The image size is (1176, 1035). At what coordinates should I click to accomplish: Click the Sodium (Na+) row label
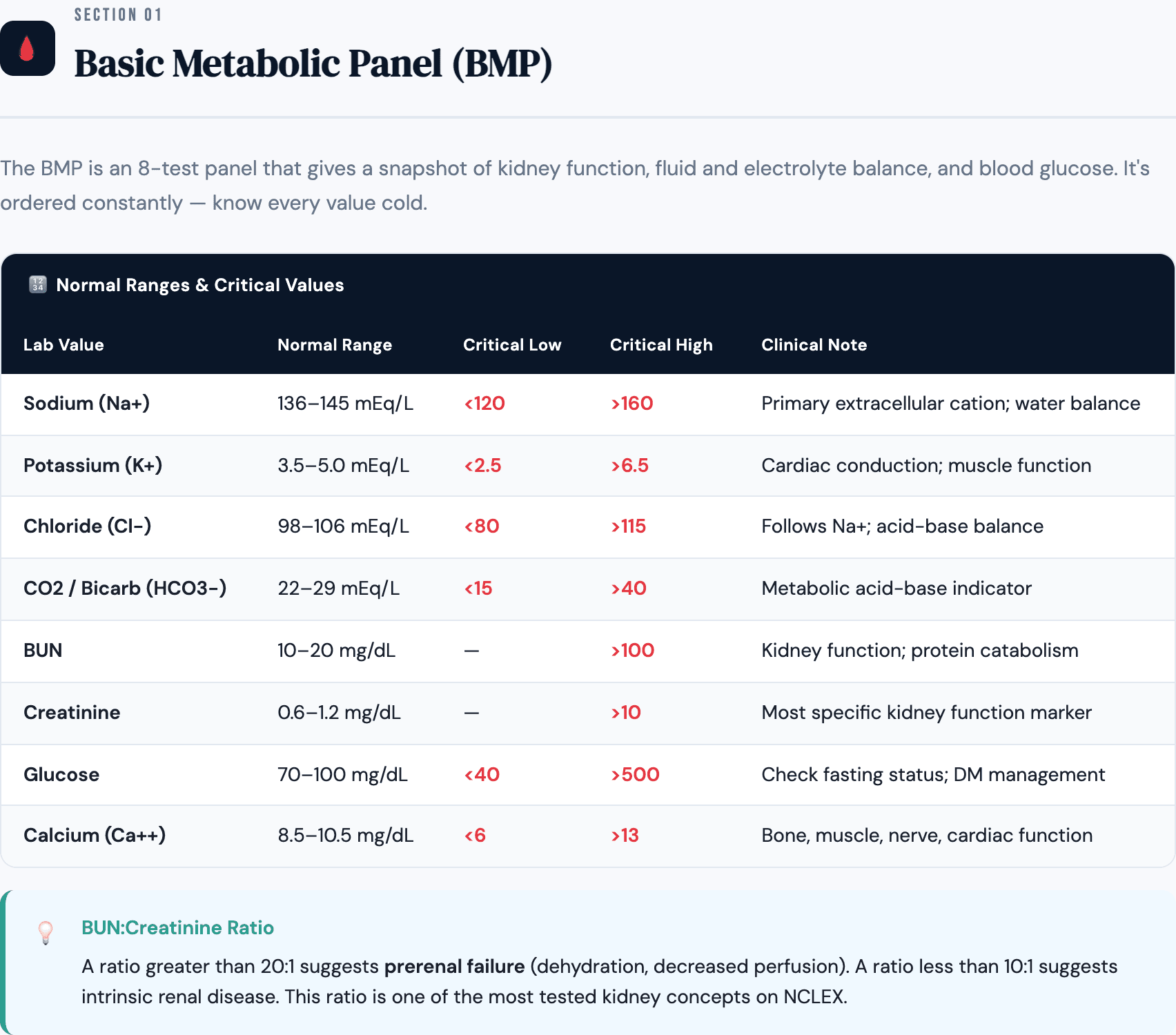86,404
